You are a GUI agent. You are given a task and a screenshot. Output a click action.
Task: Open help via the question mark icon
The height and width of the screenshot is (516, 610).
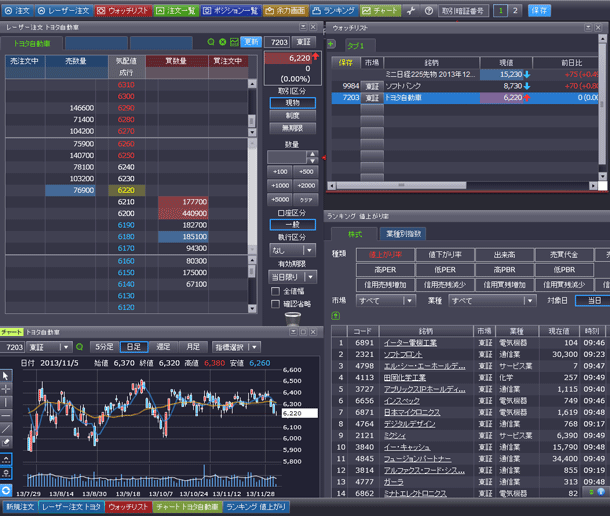pos(429,11)
